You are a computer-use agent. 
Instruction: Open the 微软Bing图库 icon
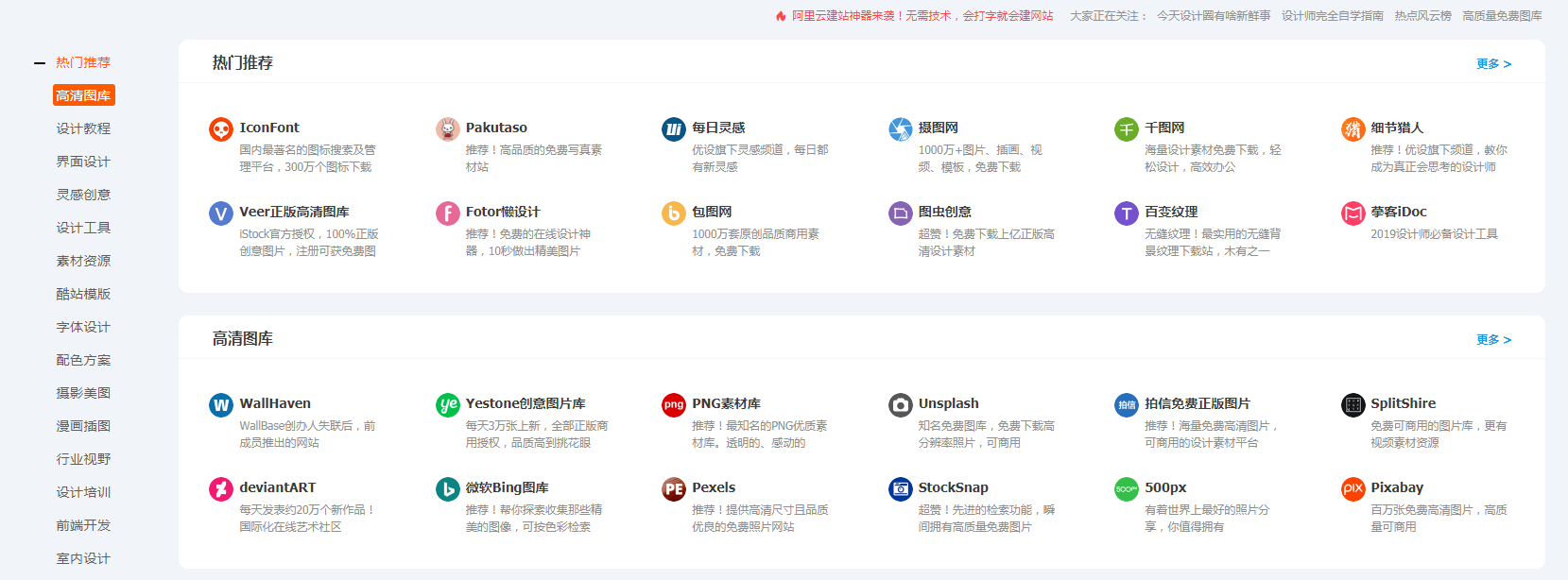click(x=448, y=489)
